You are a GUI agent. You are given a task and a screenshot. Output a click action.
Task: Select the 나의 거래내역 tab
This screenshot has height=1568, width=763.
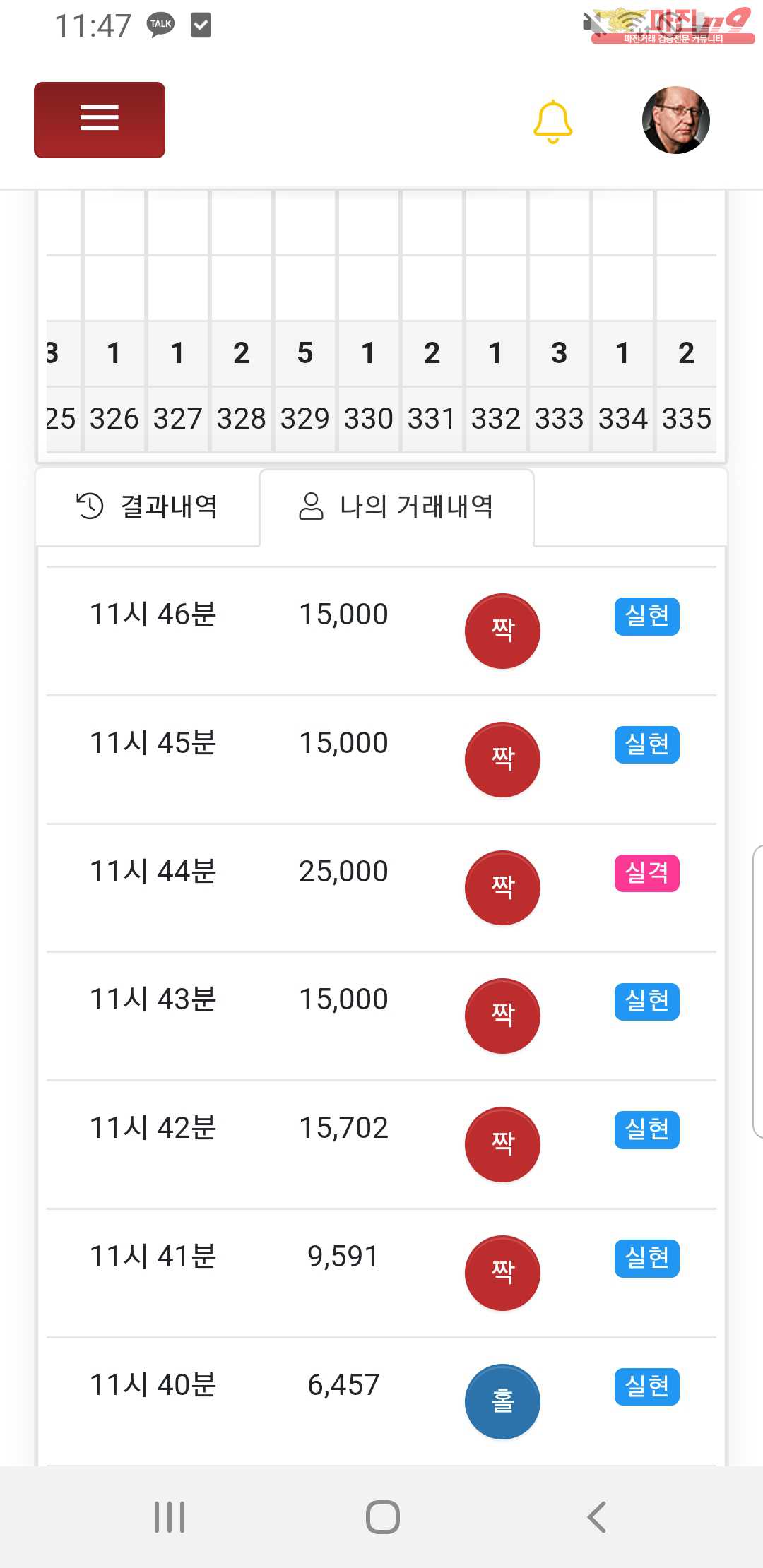click(396, 506)
